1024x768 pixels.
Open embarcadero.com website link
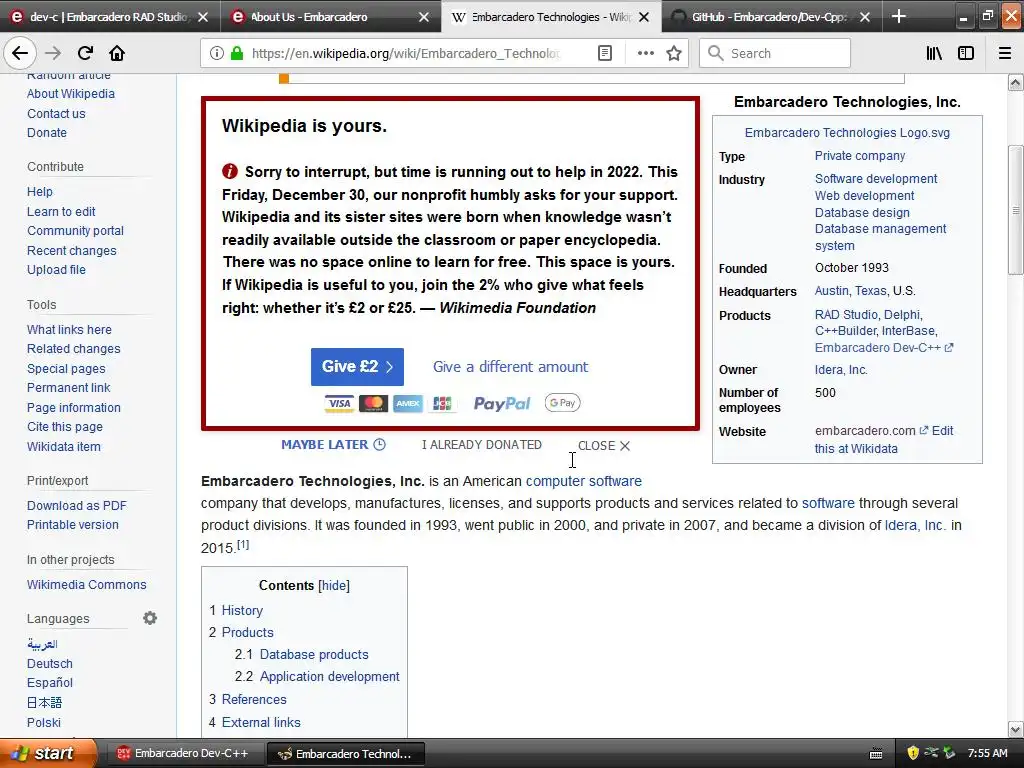point(871,431)
